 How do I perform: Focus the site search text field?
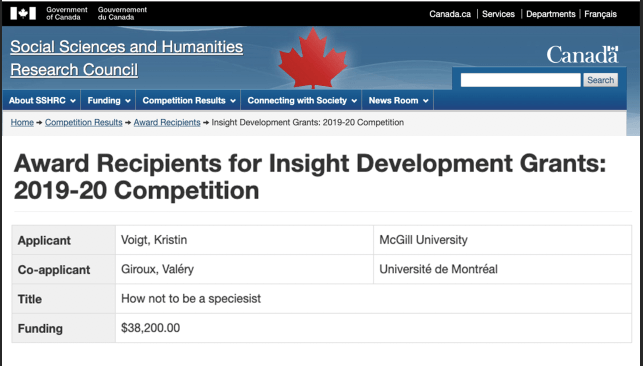[520, 80]
